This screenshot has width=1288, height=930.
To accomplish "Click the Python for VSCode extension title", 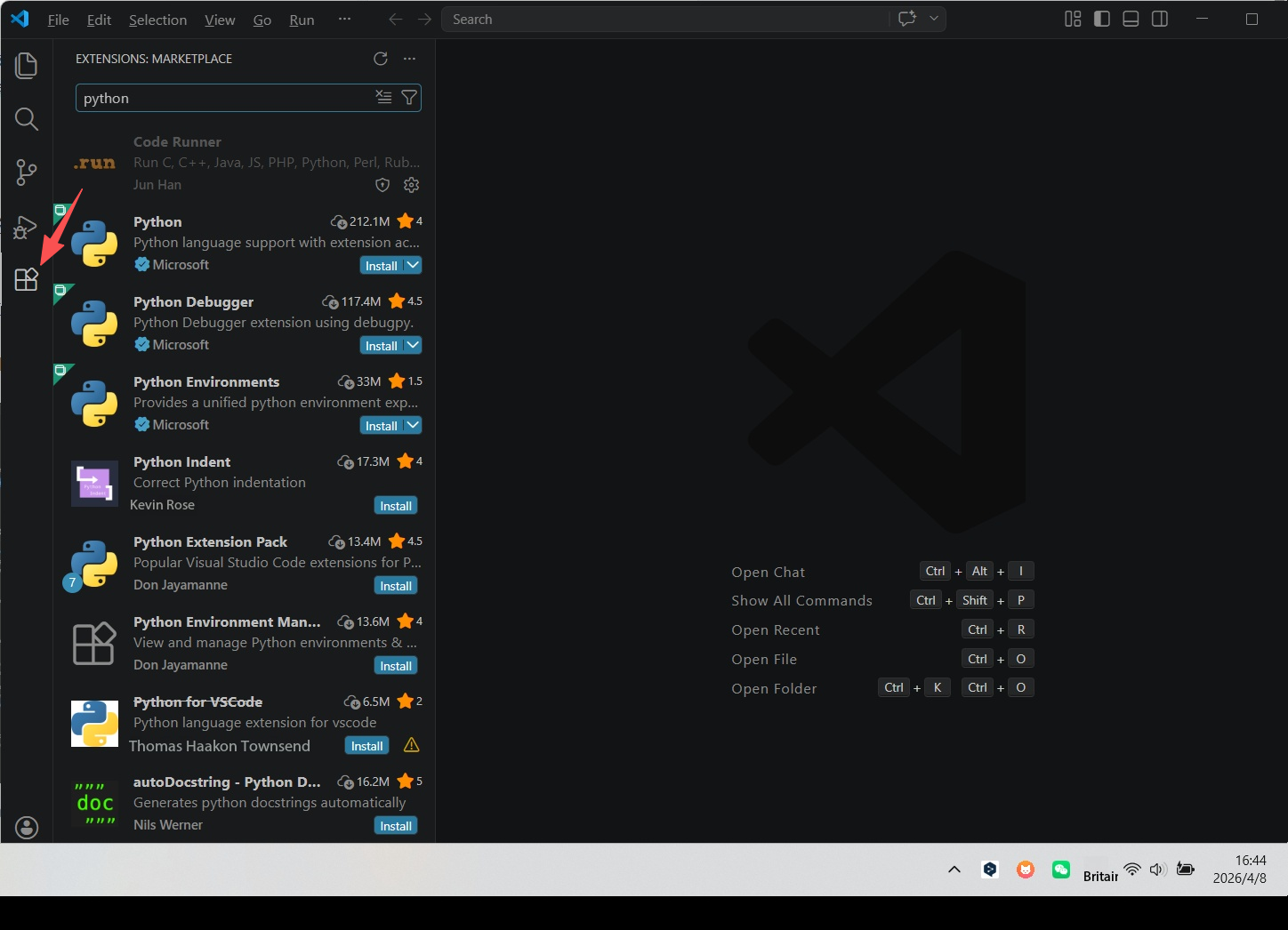I will click(x=197, y=702).
